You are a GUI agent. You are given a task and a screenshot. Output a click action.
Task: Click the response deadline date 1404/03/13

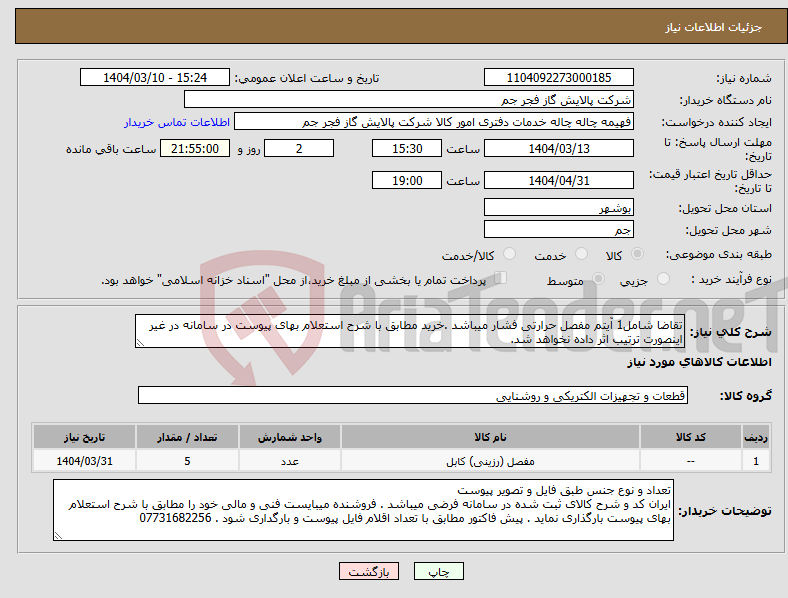point(558,148)
